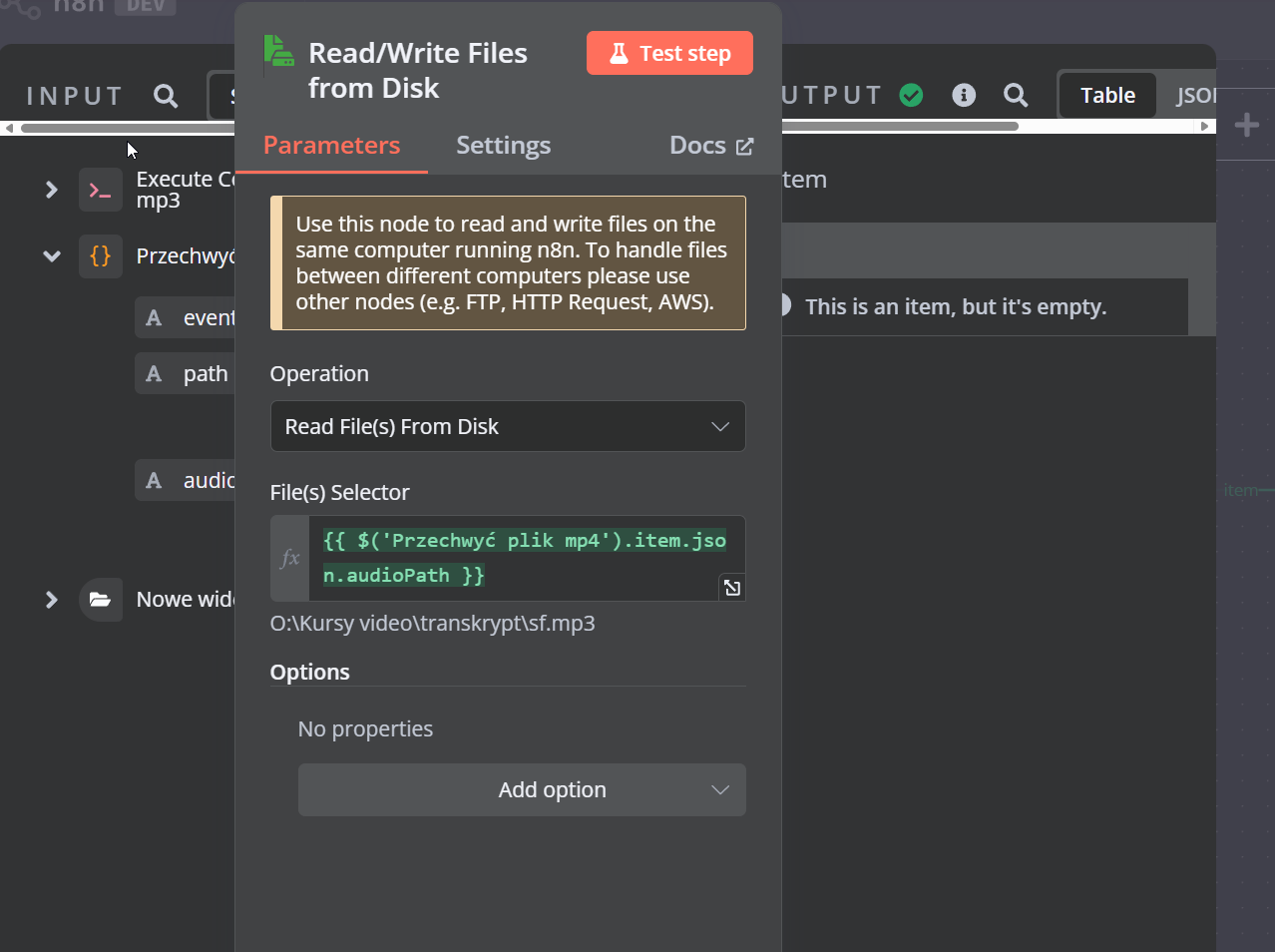Image resolution: width=1275 pixels, height=952 pixels.
Task: Click the Execute Command terminal node icon
Action: click(x=100, y=190)
